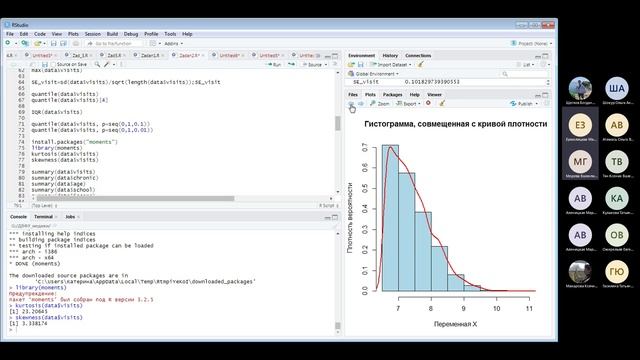Switch to the History tab

click(390, 56)
